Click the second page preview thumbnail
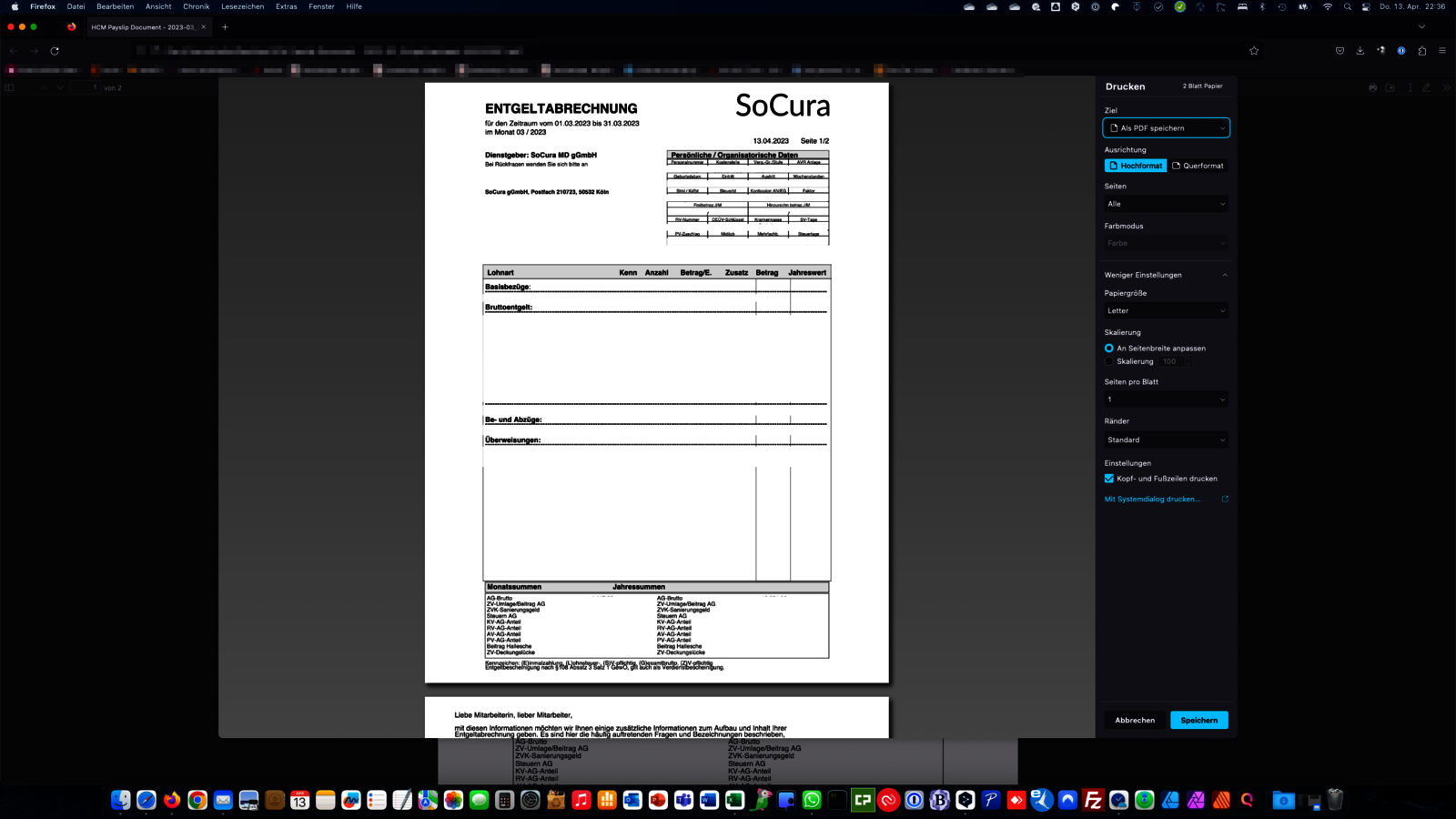 (x=657, y=717)
